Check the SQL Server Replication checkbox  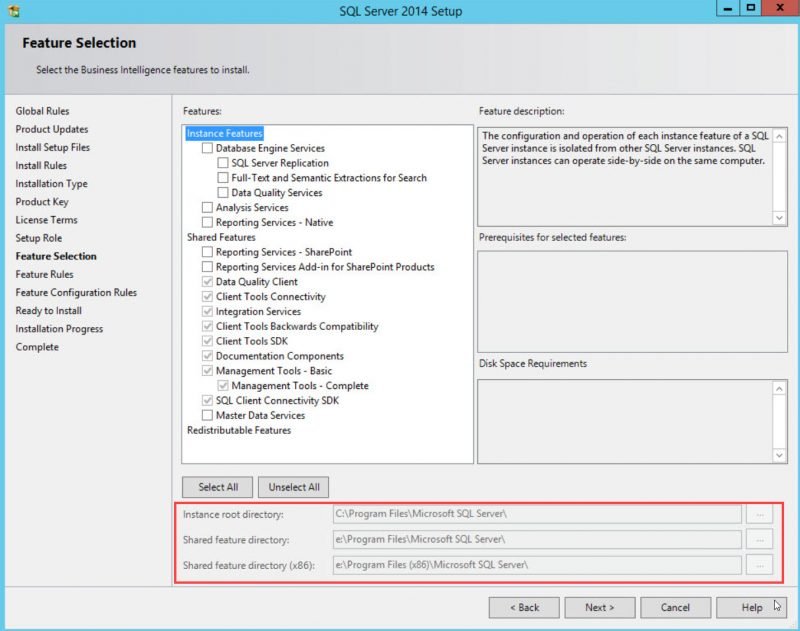[223, 163]
